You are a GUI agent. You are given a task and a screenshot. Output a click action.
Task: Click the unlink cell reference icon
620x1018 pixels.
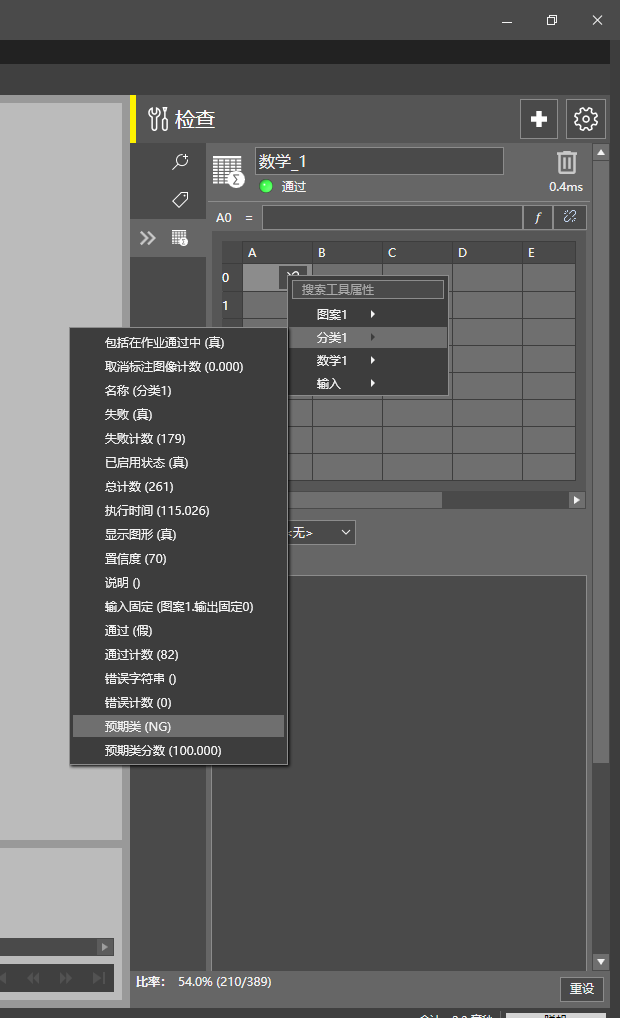click(x=569, y=217)
